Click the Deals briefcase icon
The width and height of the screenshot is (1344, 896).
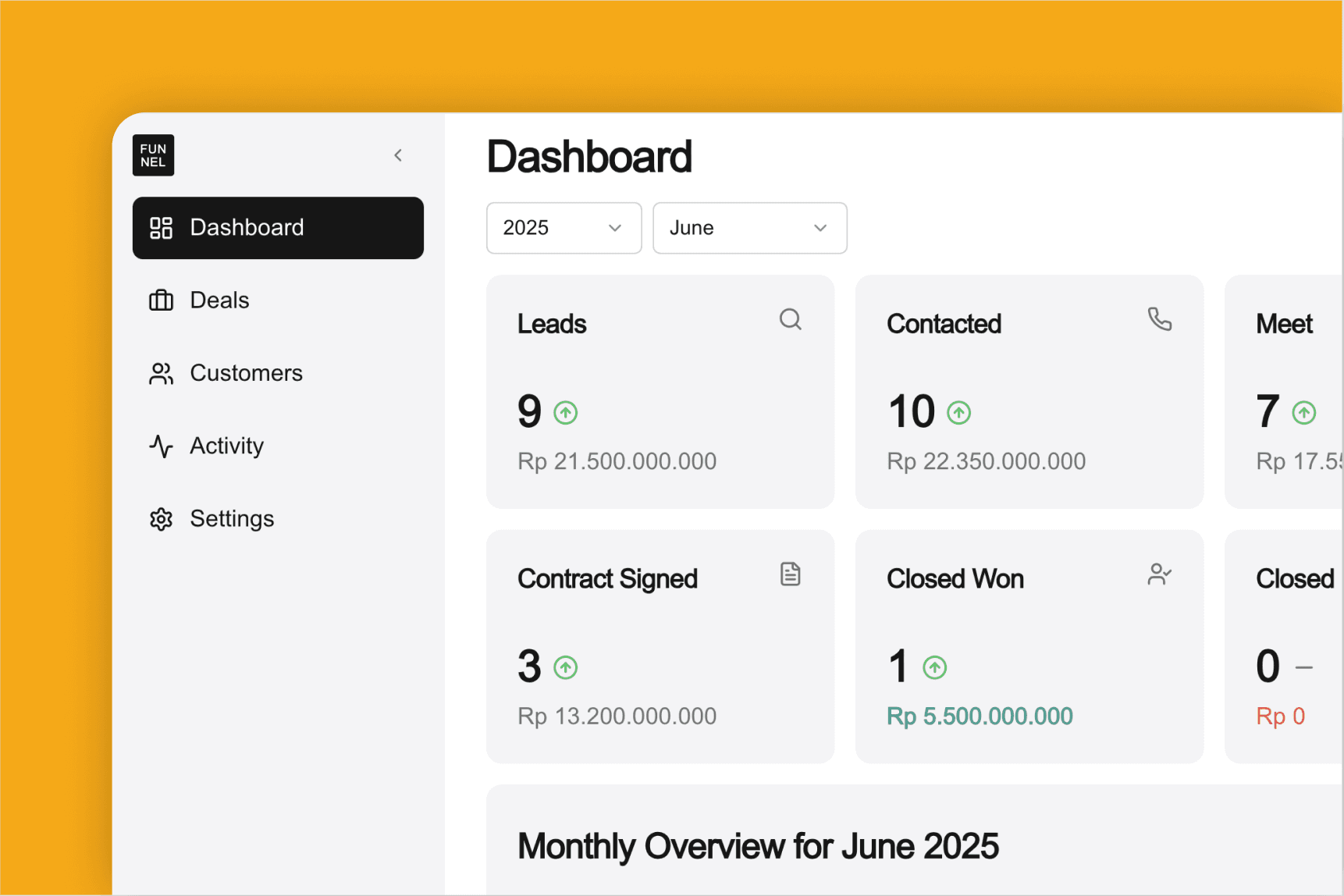[x=161, y=300]
